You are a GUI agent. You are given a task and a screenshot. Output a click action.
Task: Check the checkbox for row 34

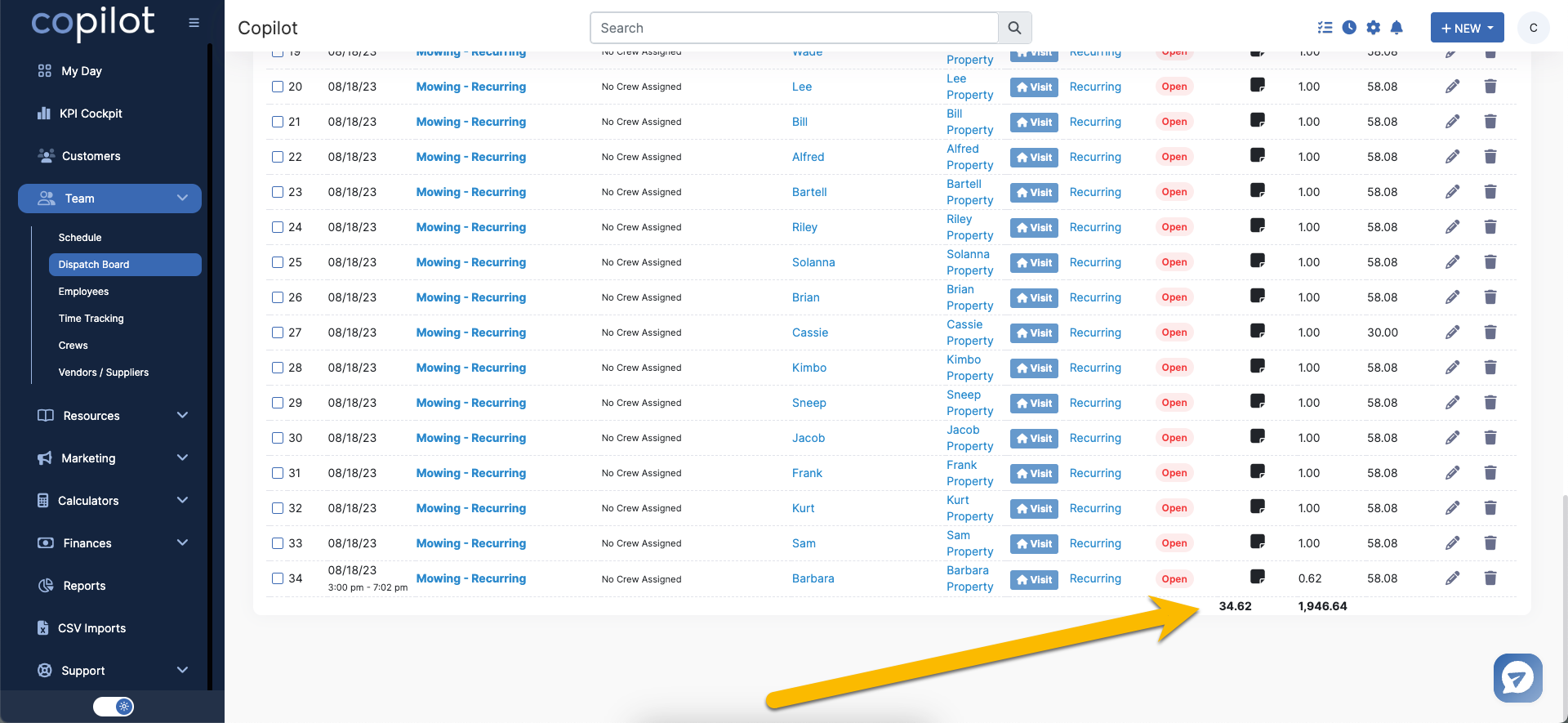pyautogui.click(x=278, y=578)
